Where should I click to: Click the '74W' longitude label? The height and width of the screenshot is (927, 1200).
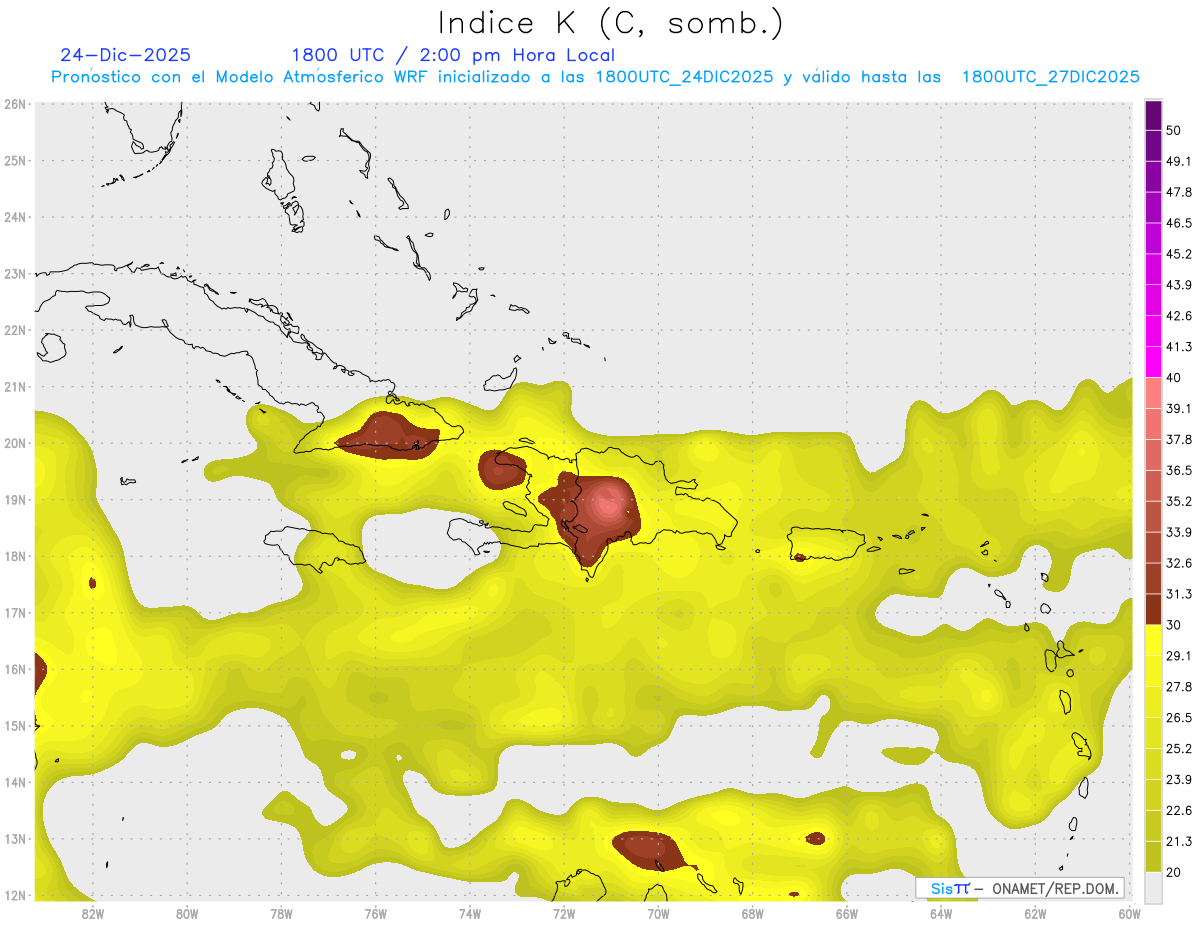click(x=470, y=912)
